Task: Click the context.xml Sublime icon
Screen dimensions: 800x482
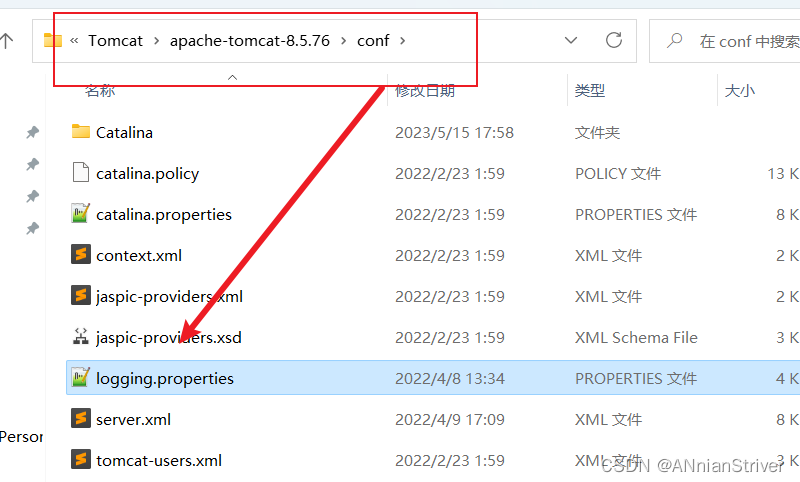Action: click(81, 254)
